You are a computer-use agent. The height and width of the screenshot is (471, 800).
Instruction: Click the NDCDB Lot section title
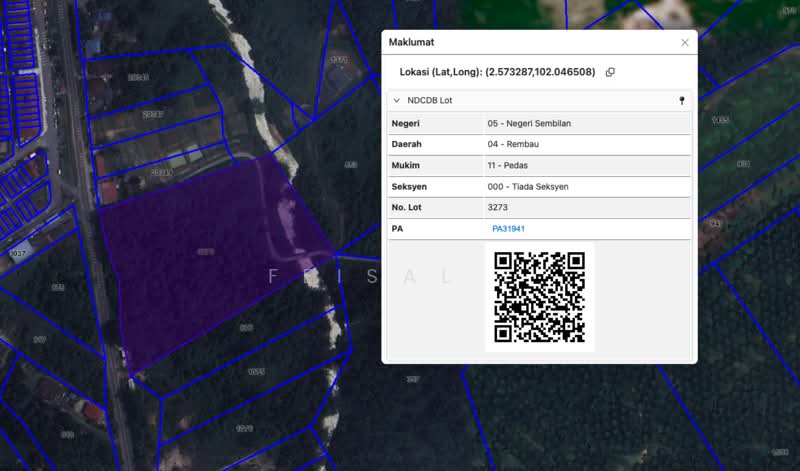(x=430, y=101)
